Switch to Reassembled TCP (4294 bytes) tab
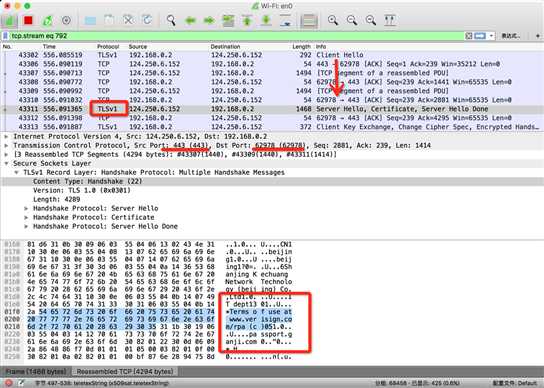The height and width of the screenshot is (388, 544). (125, 371)
